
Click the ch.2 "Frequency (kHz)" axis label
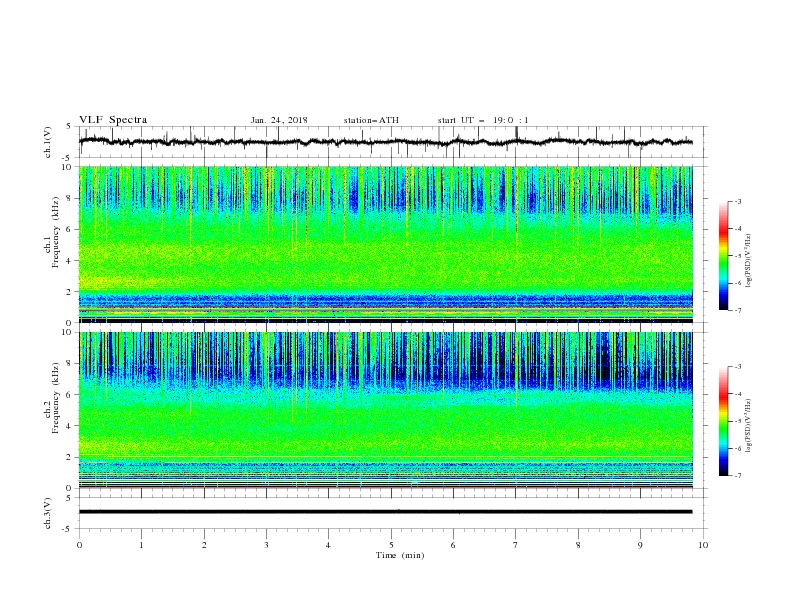pos(56,398)
